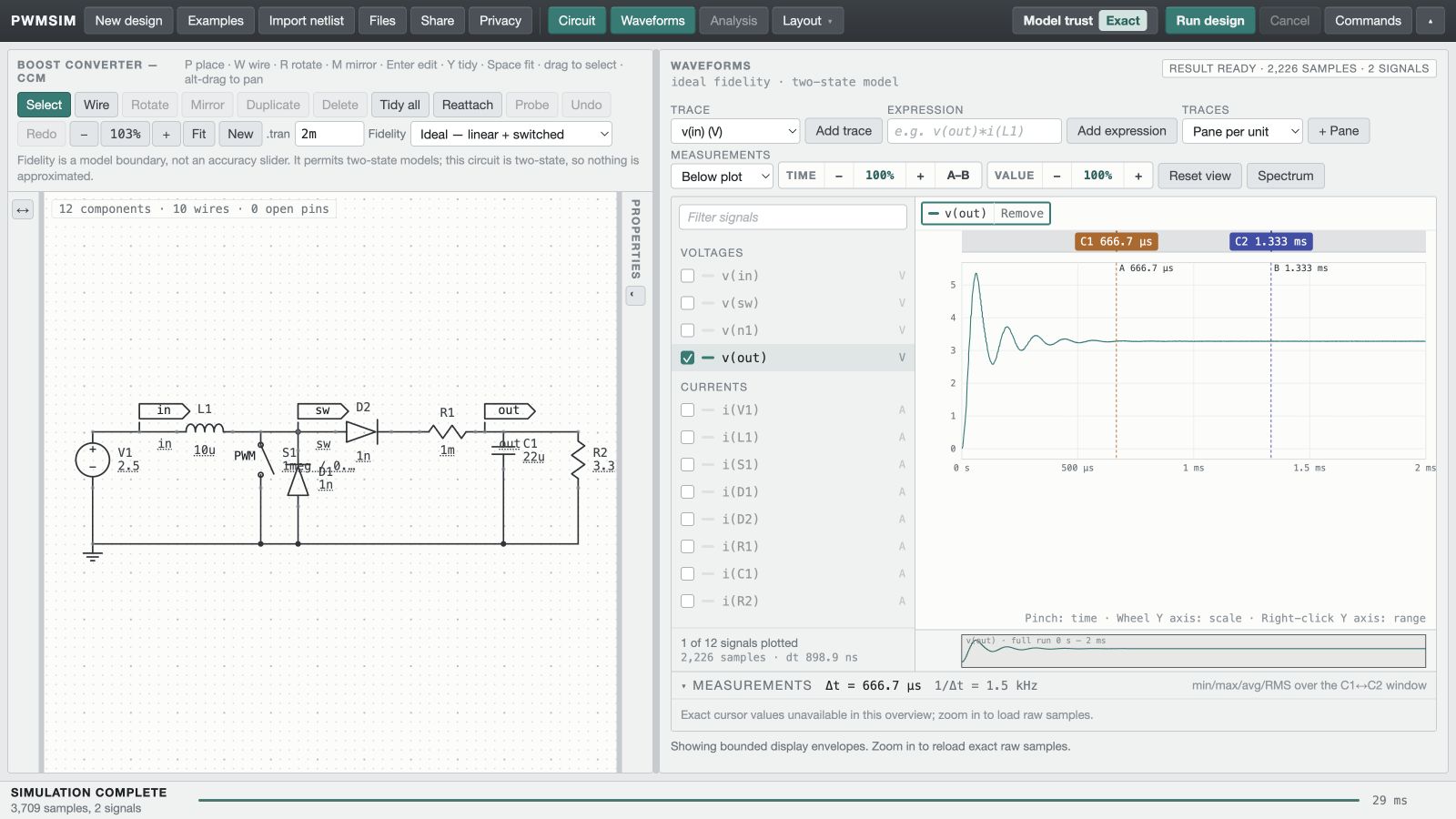
Task: Click the C2 1.333 ms cursor marker
Action: click(x=1271, y=241)
